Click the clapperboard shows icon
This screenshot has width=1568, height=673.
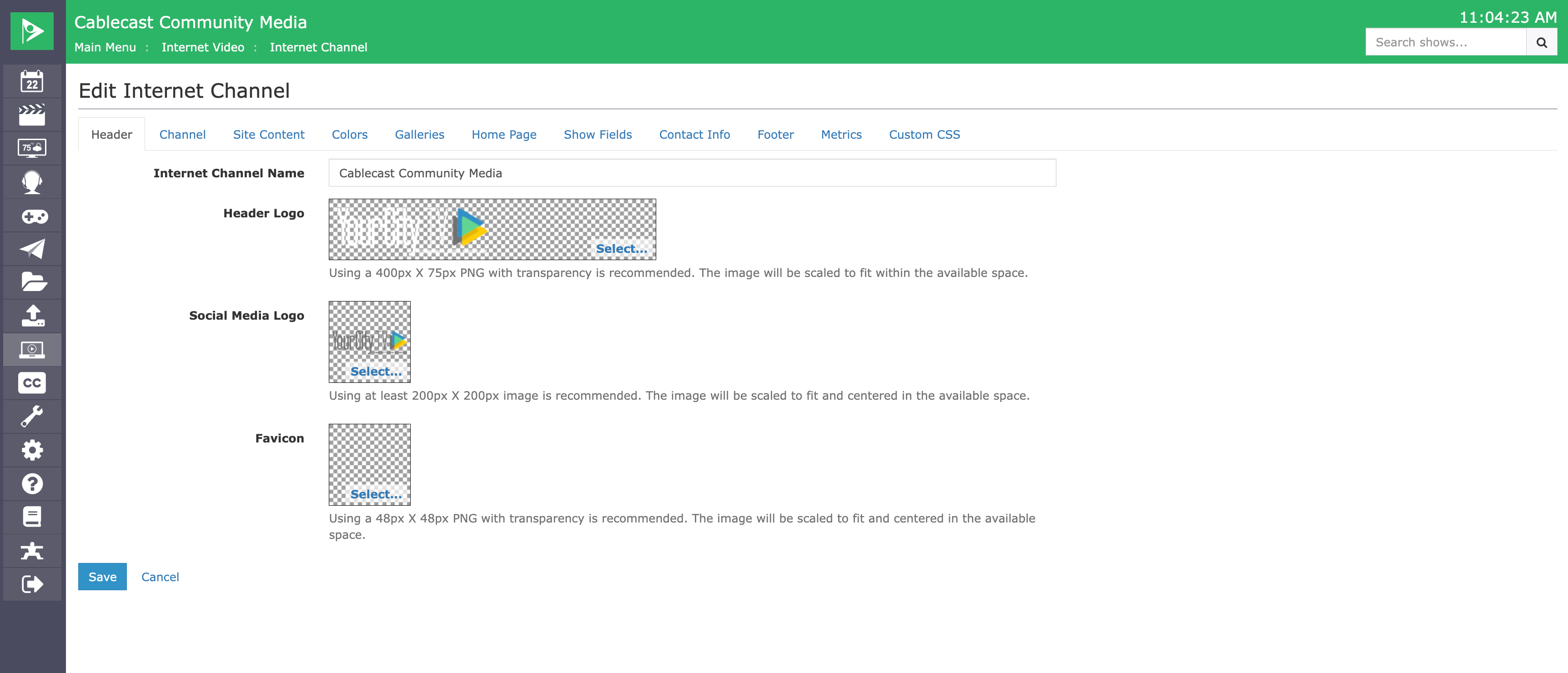point(32,115)
